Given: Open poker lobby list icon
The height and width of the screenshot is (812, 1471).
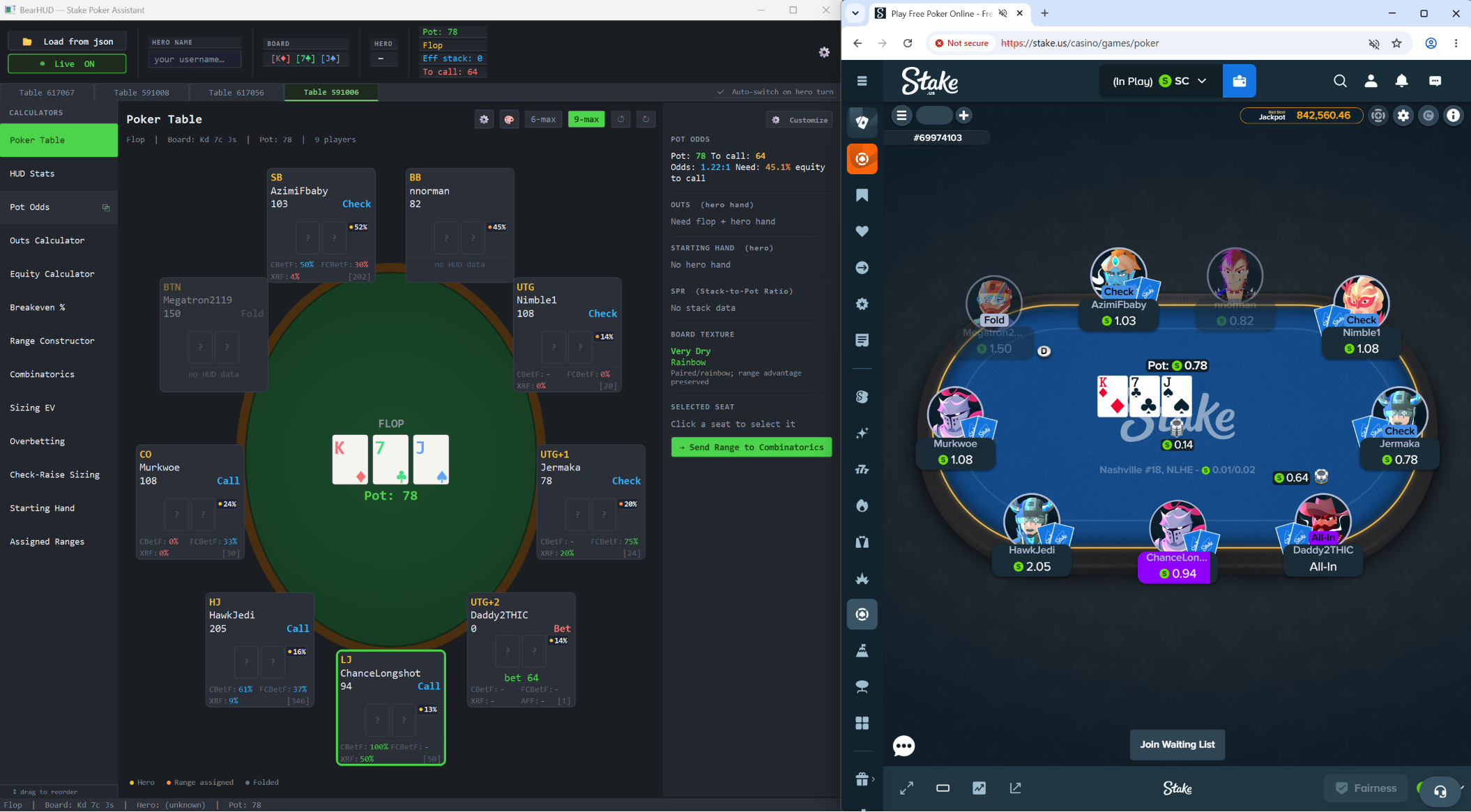Looking at the screenshot, I should click(901, 116).
